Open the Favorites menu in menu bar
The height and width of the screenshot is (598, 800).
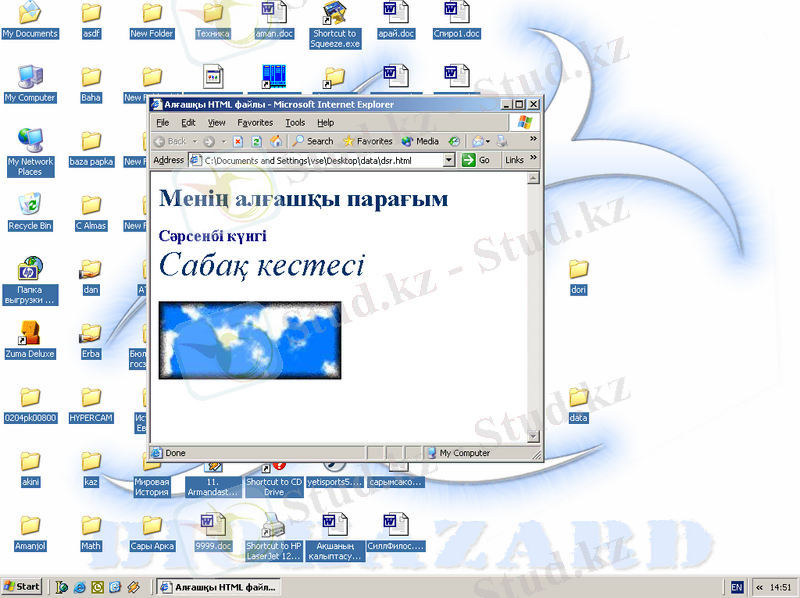[x=255, y=122]
